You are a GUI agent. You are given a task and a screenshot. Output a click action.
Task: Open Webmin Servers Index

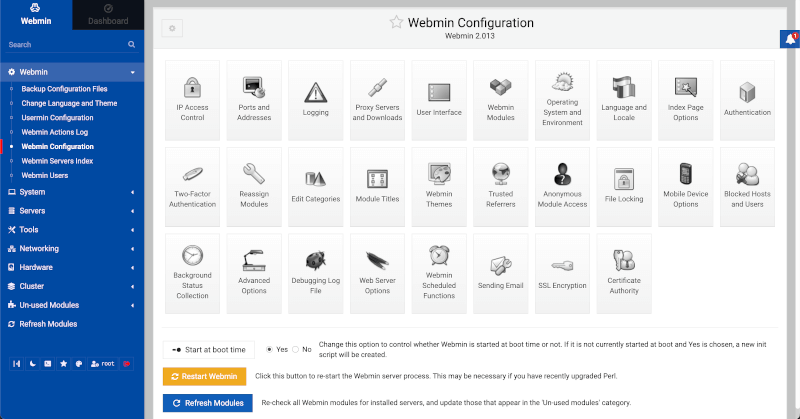click(x=57, y=161)
